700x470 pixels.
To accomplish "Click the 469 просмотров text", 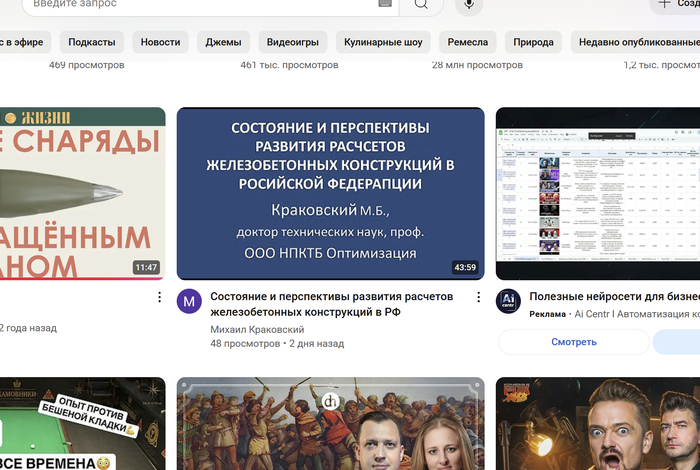I will pos(87,65).
